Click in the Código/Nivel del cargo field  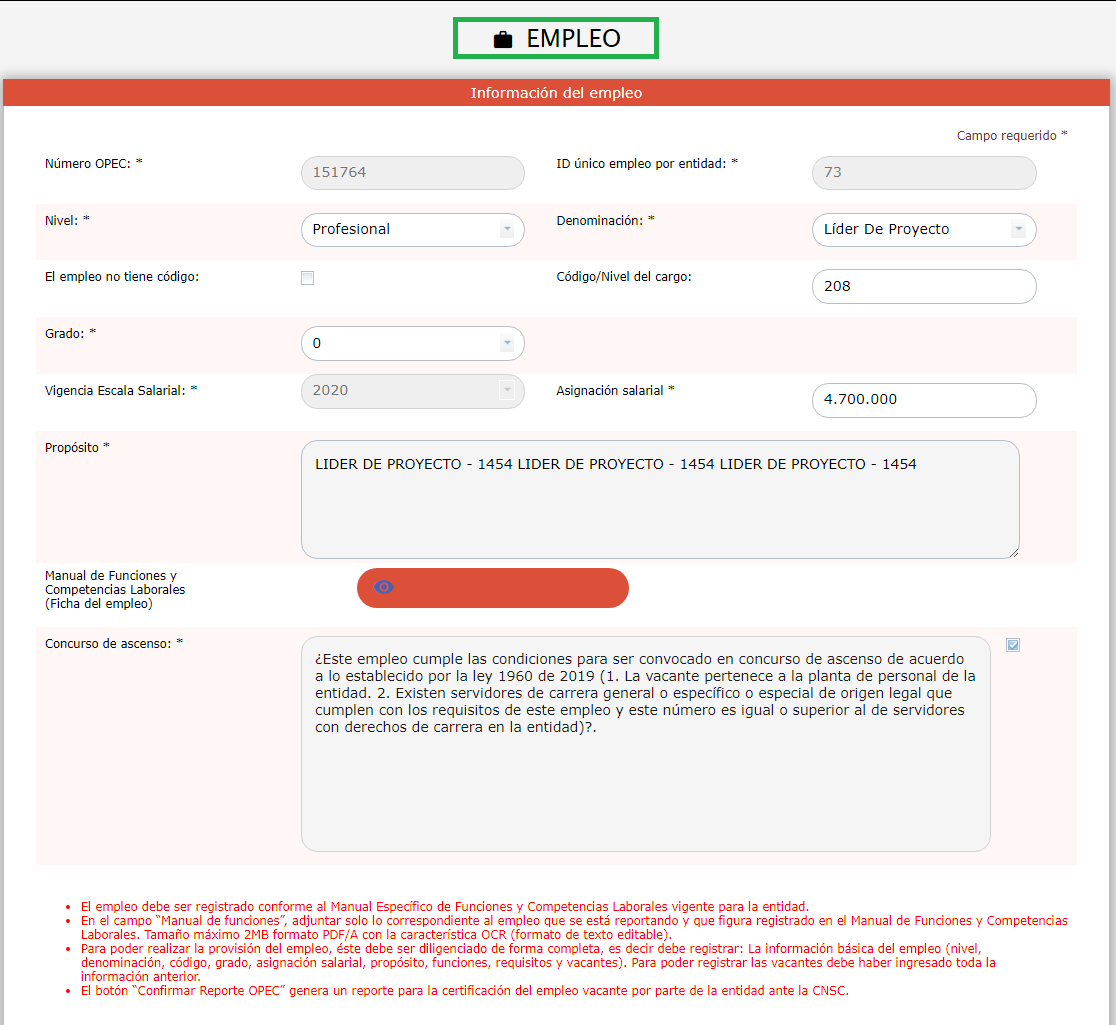923,286
